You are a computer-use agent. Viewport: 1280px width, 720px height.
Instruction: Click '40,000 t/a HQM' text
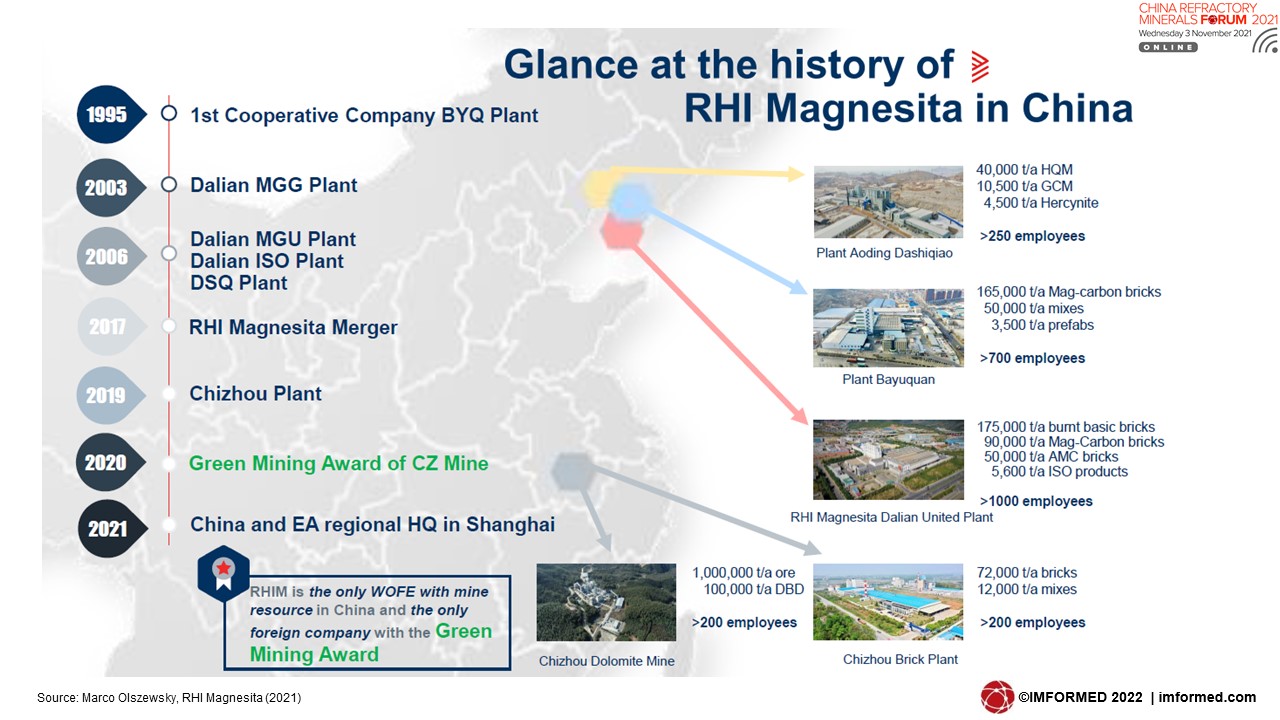[x=1024, y=170]
